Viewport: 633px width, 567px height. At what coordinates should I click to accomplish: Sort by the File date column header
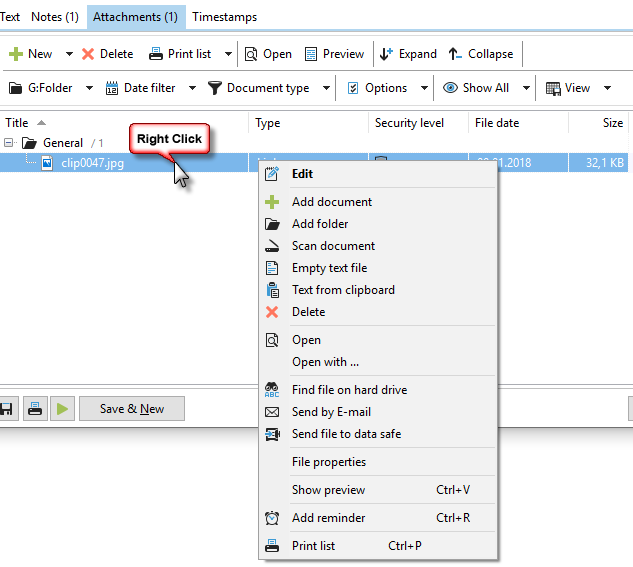tap(497, 123)
